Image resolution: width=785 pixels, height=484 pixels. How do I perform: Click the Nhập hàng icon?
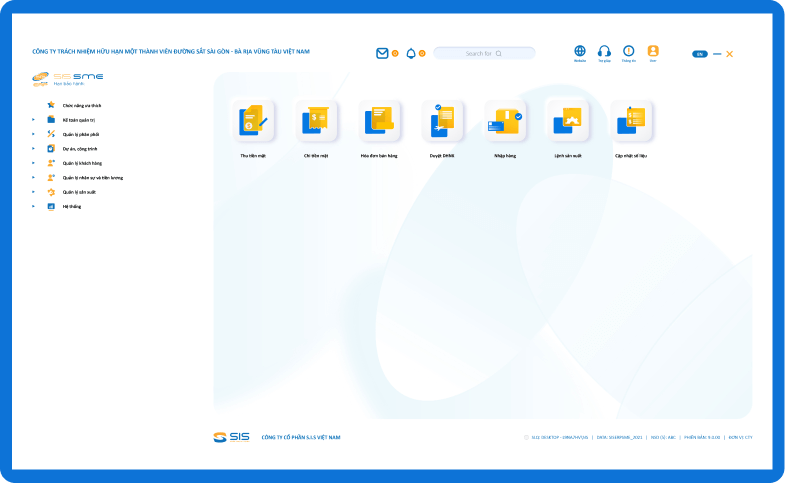click(504, 120)
